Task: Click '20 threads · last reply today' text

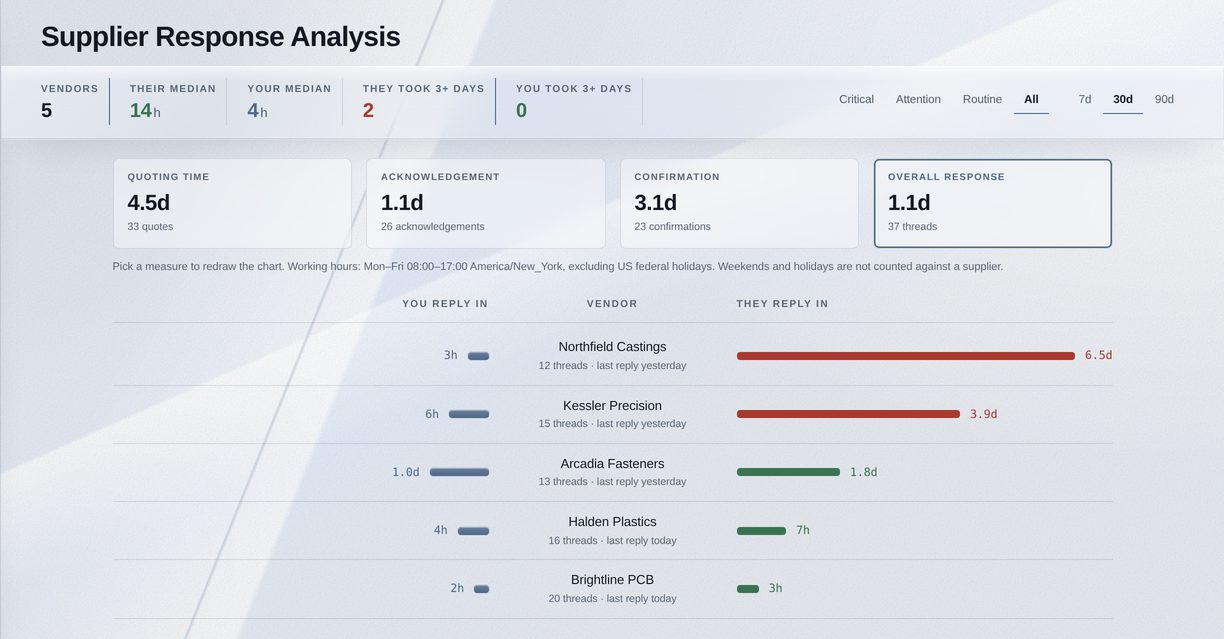Action: [x=612, y=599]
